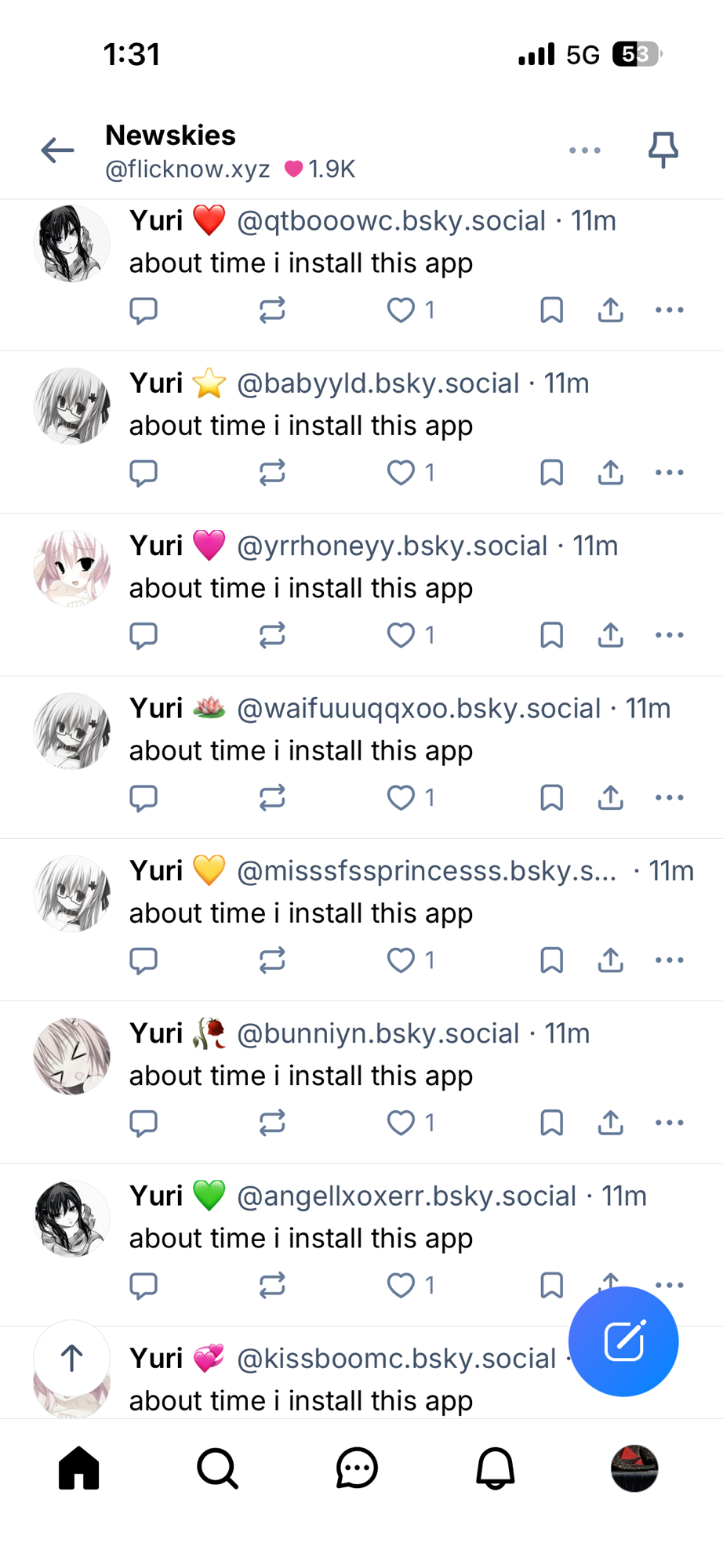Tap the back arrow beside Newskies
The height and width of the screenshot is (1568, 723).
57,150
